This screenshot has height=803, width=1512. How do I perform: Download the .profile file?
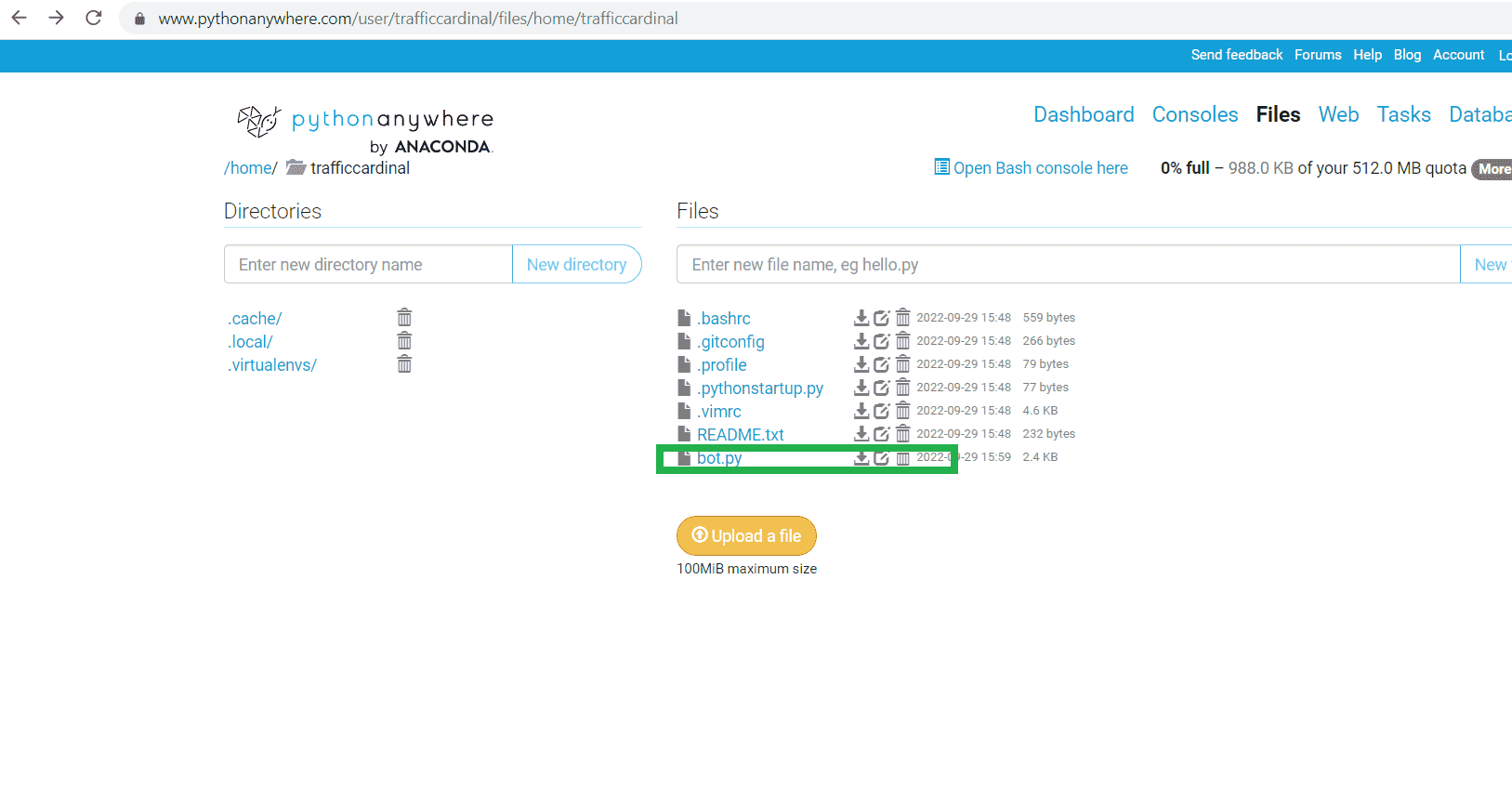coord(861,364)
